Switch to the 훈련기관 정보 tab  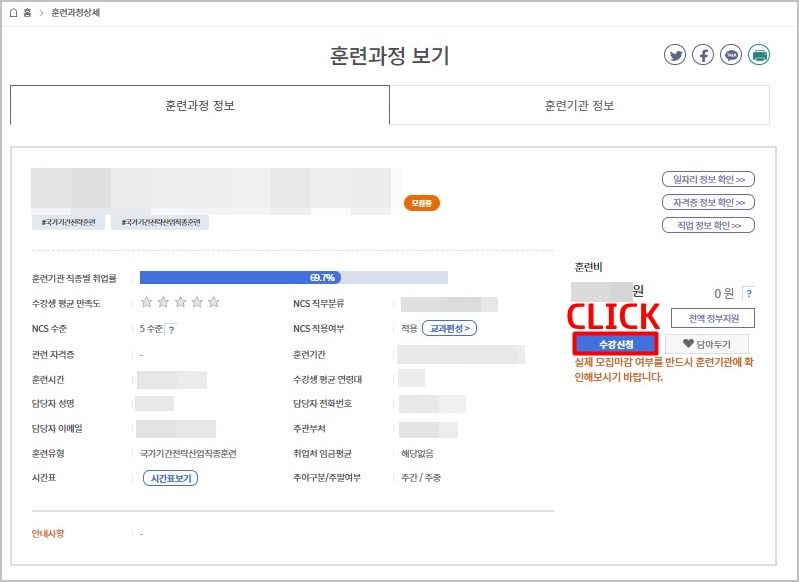click(579, 105)
